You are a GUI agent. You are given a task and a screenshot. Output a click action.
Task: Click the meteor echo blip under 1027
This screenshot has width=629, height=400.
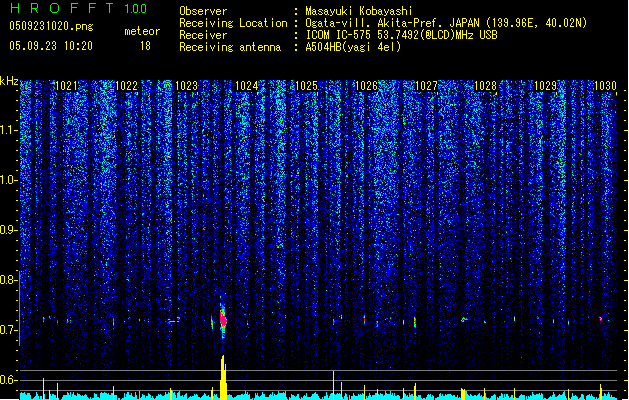click(x=415, y=322)
